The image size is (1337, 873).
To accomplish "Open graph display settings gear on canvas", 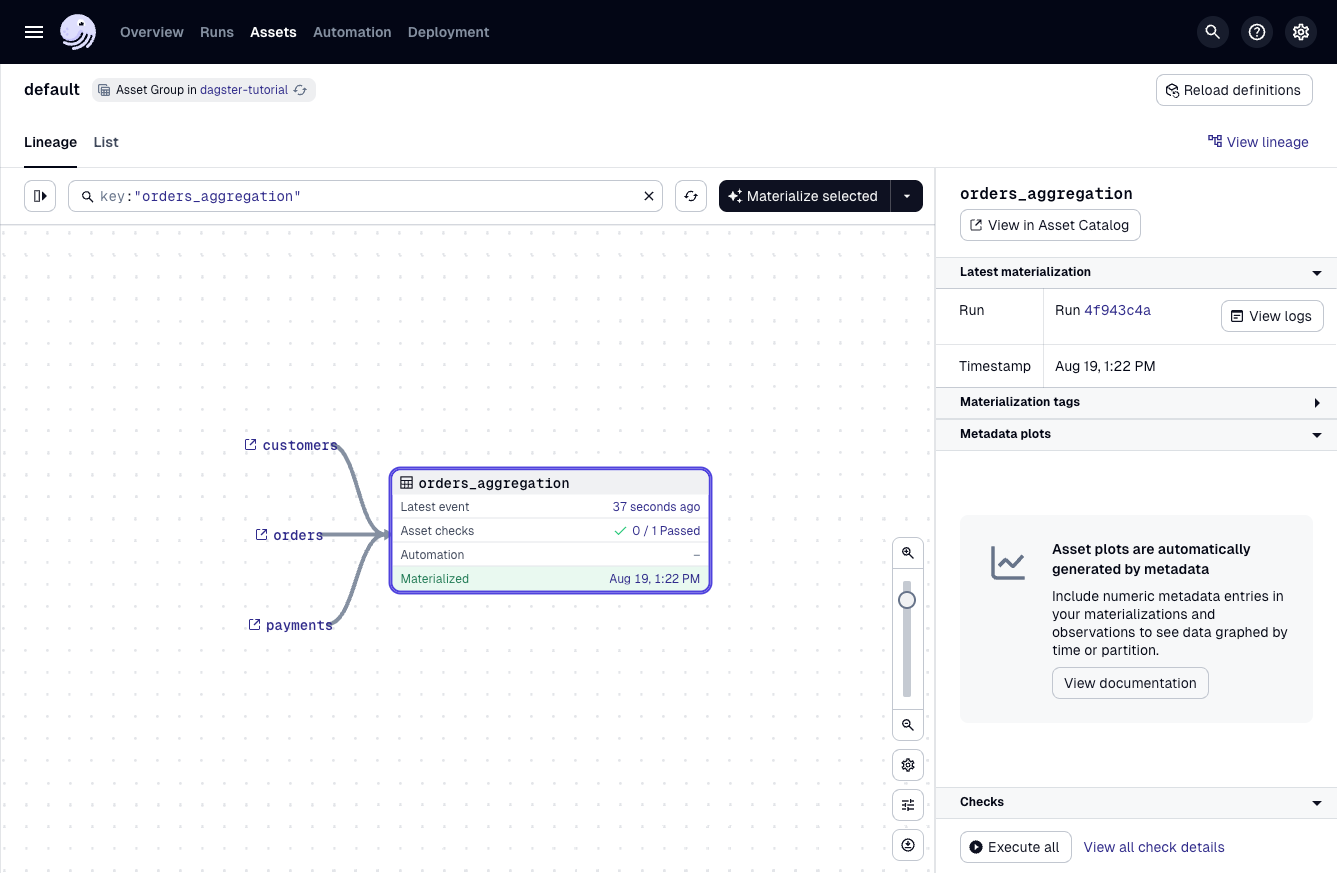I will pyautogui.click(x=908, y=765).
